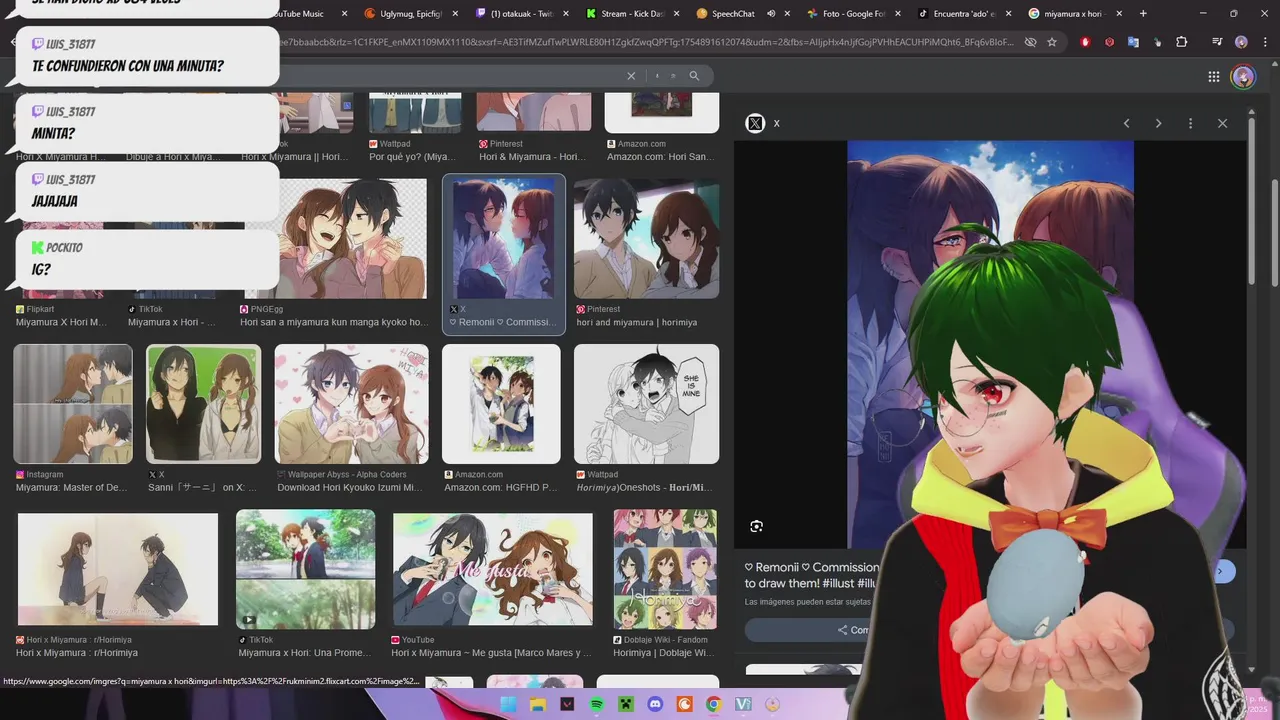
Task: Open the Amazon.com HGFHD P... image
Action: (x=501, y=404)
